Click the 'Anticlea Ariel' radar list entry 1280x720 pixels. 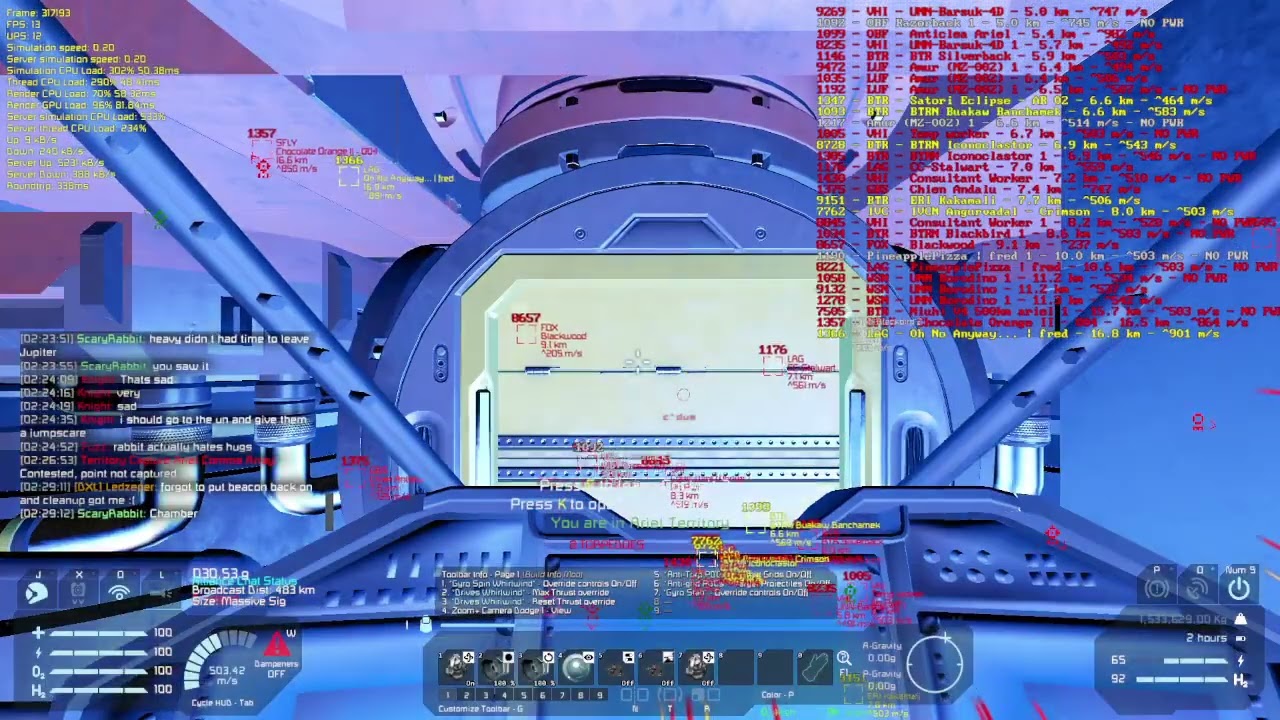click(987, 34)
